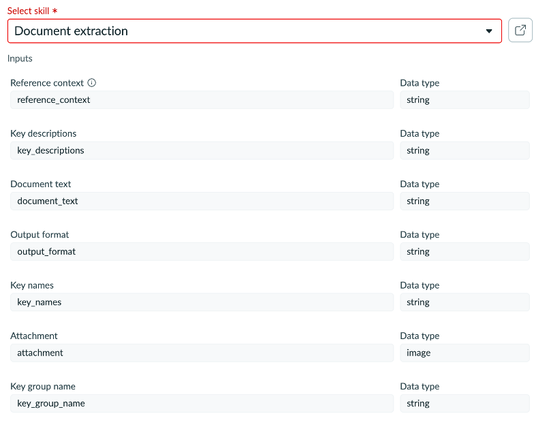This screenshot has height=422, width=534.
Task: Click data type string for Output format
Action: [x=465, y=252]
